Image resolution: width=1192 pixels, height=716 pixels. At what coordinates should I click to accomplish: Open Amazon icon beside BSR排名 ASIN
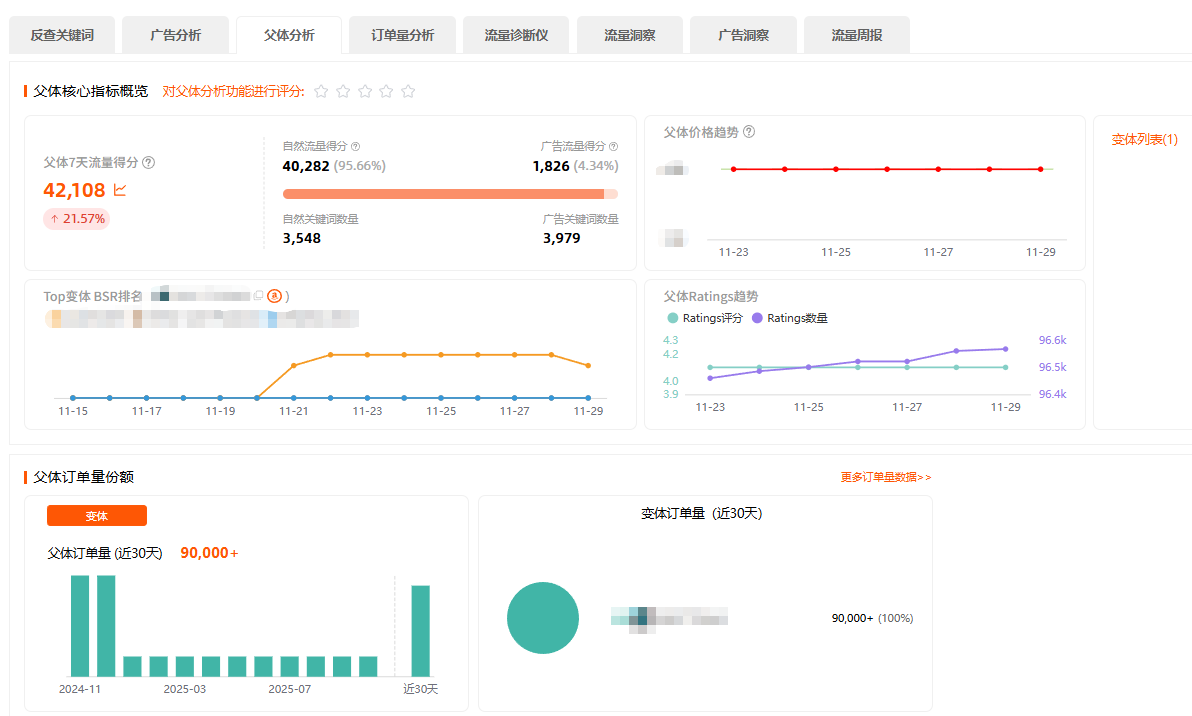274,296
